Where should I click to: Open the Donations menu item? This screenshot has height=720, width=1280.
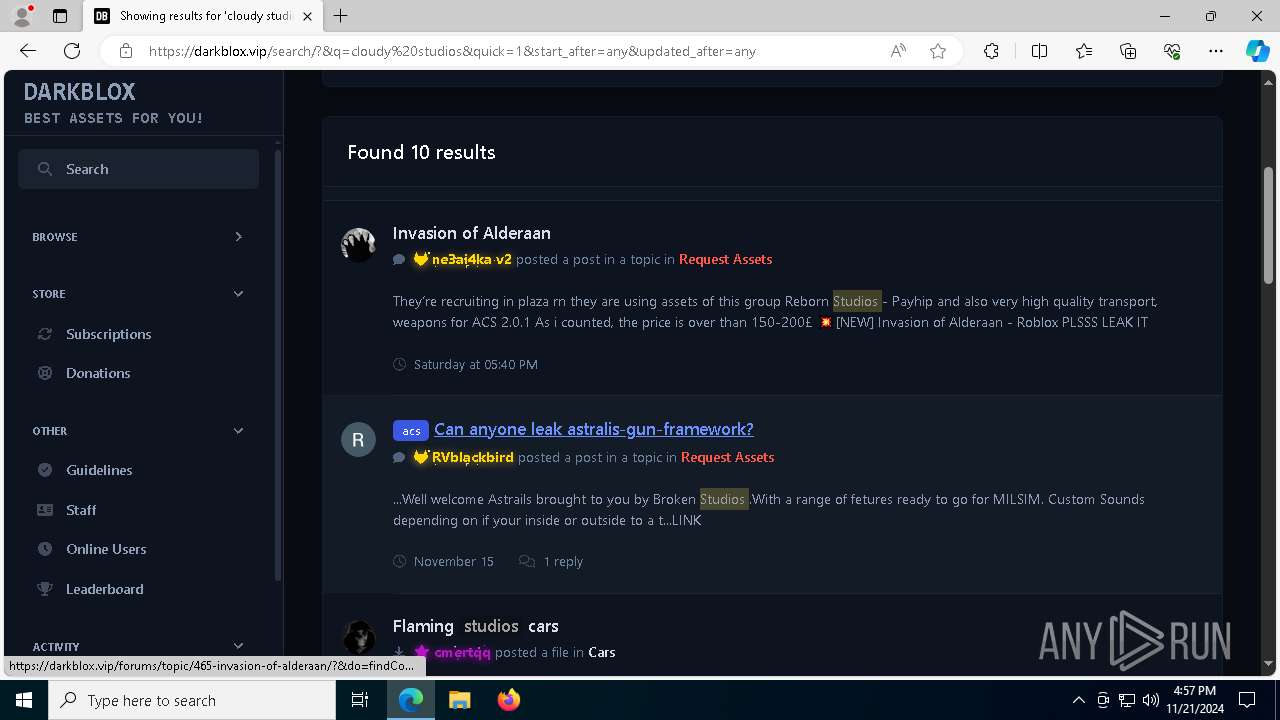98,373
